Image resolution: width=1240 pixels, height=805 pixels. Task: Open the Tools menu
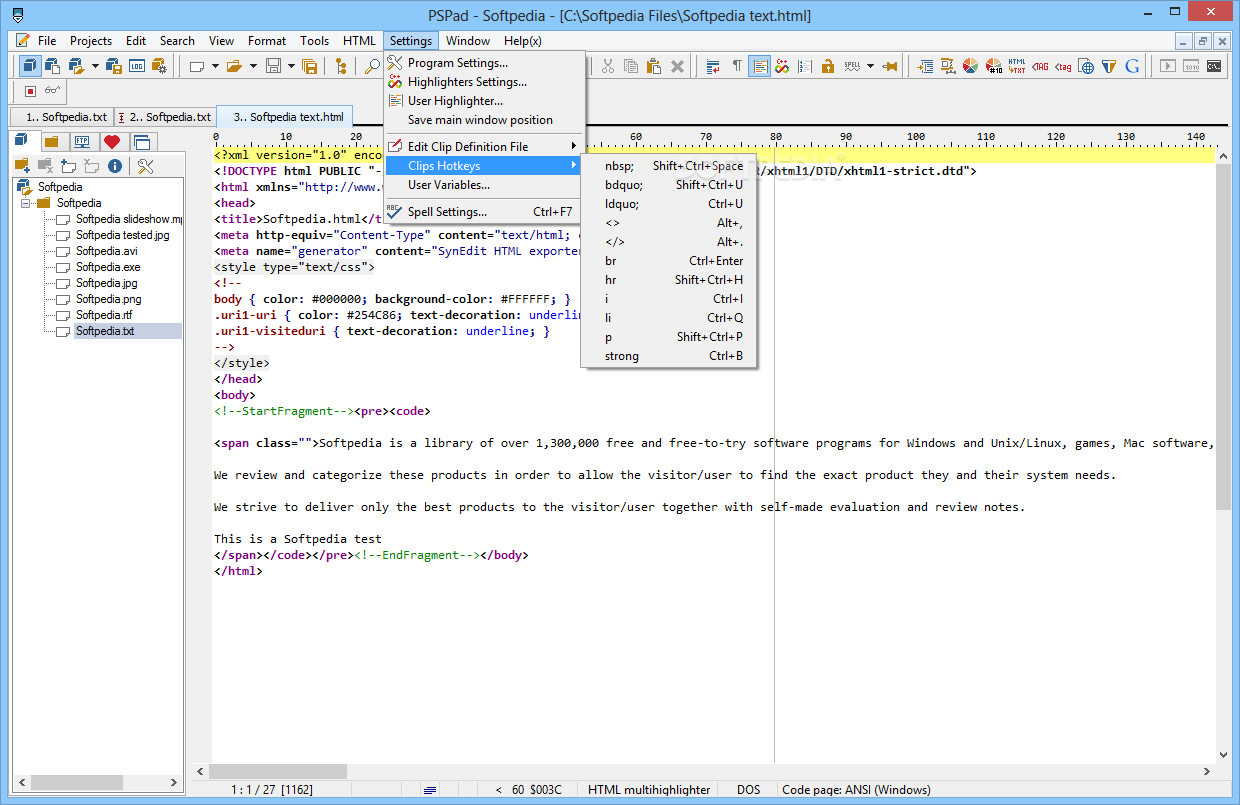tap(314, 41)
